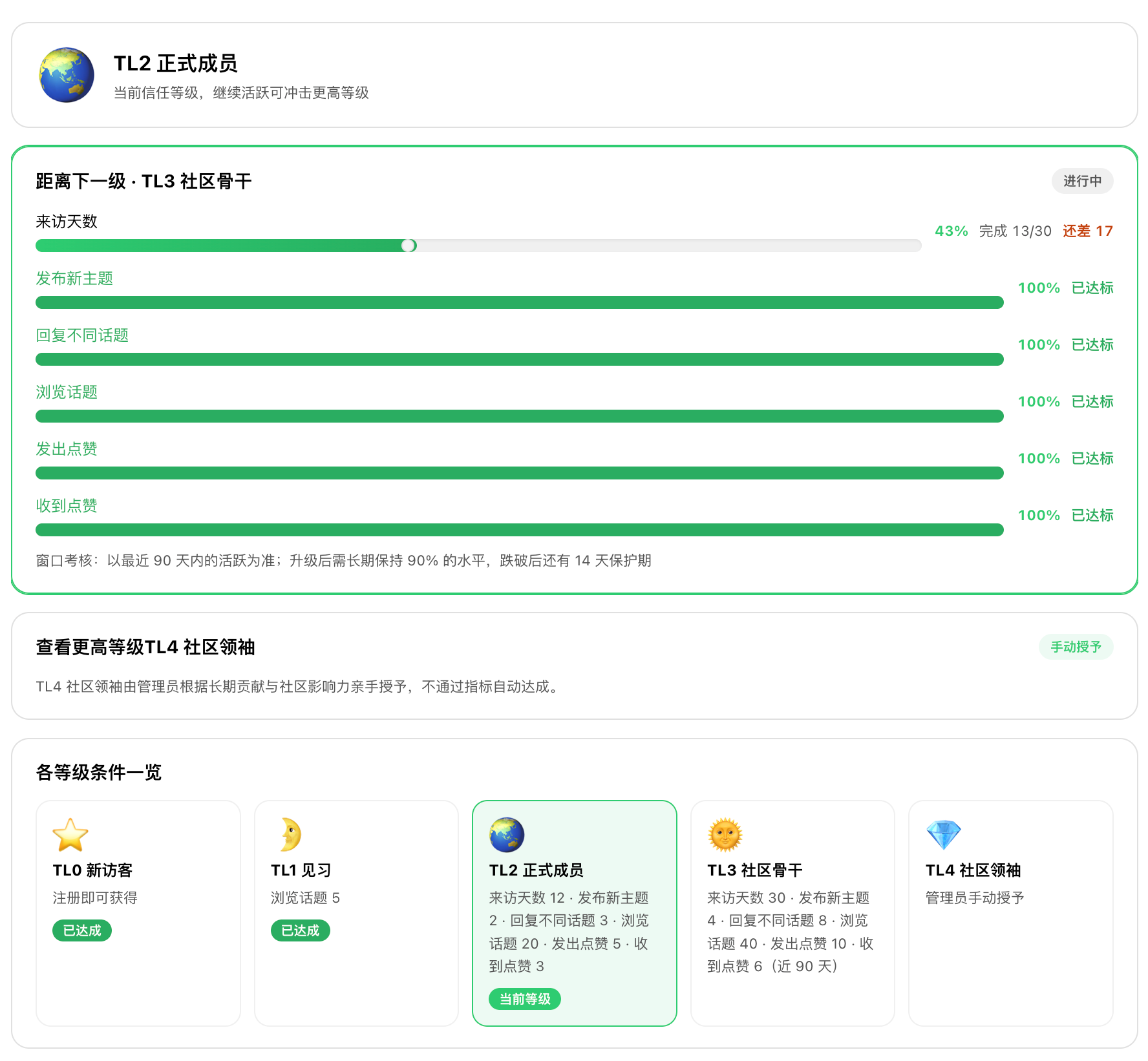Viewport: 1148px width, 1061px height.
Task: Click the TL3 社区骨干 card title
Action: click(x=755, y=870)
